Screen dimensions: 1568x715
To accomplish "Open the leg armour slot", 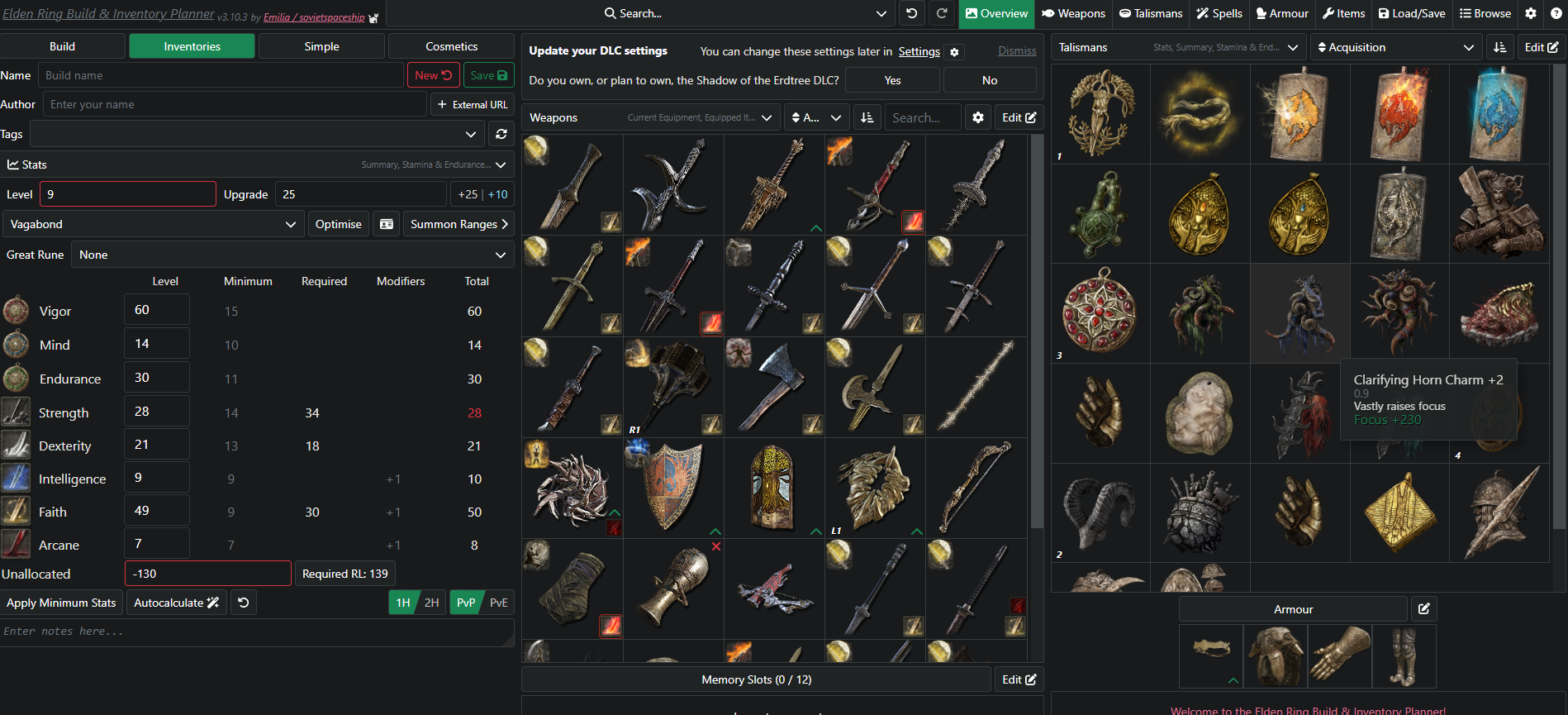I will point(1404,656).
